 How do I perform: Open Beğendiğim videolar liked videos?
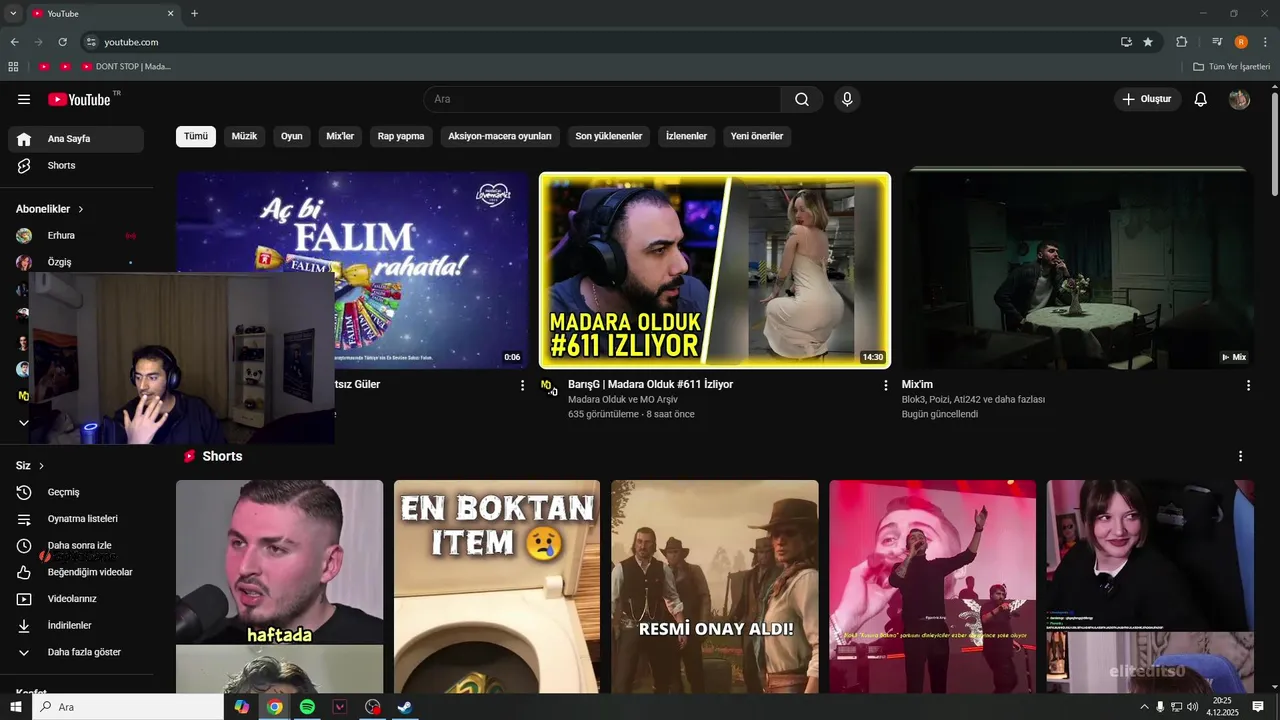pos(76,572)
